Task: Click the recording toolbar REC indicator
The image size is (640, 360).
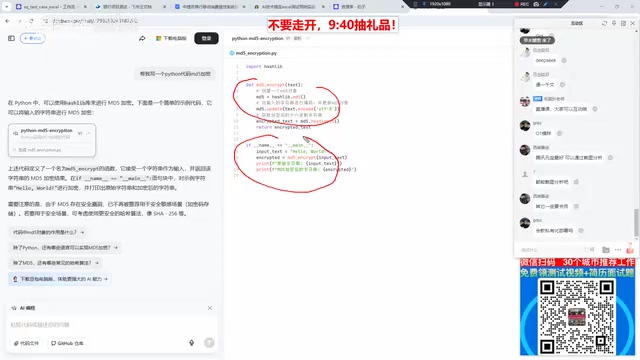Action: pyautogui.click(x=522, y=4)
